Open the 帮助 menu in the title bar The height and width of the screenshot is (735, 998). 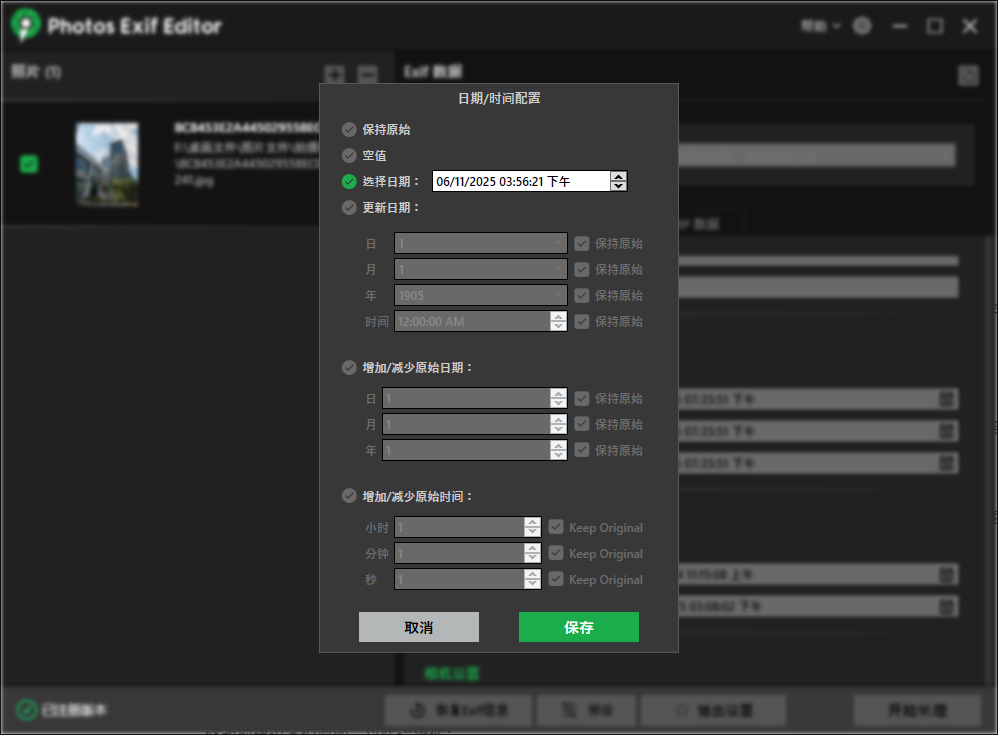click(x=819, y=27)
